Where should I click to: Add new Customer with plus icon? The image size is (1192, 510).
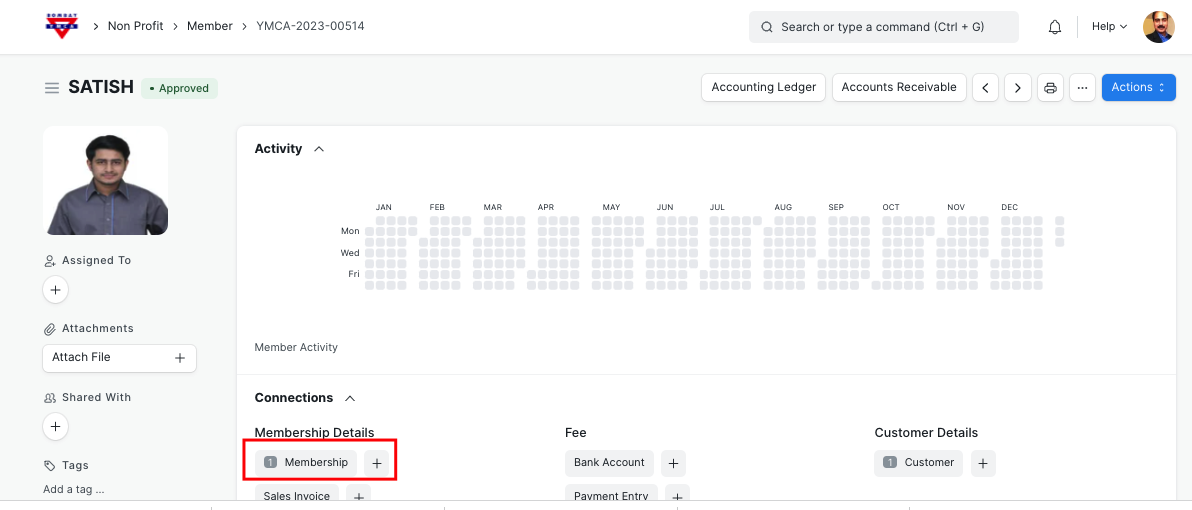[983, 463]
